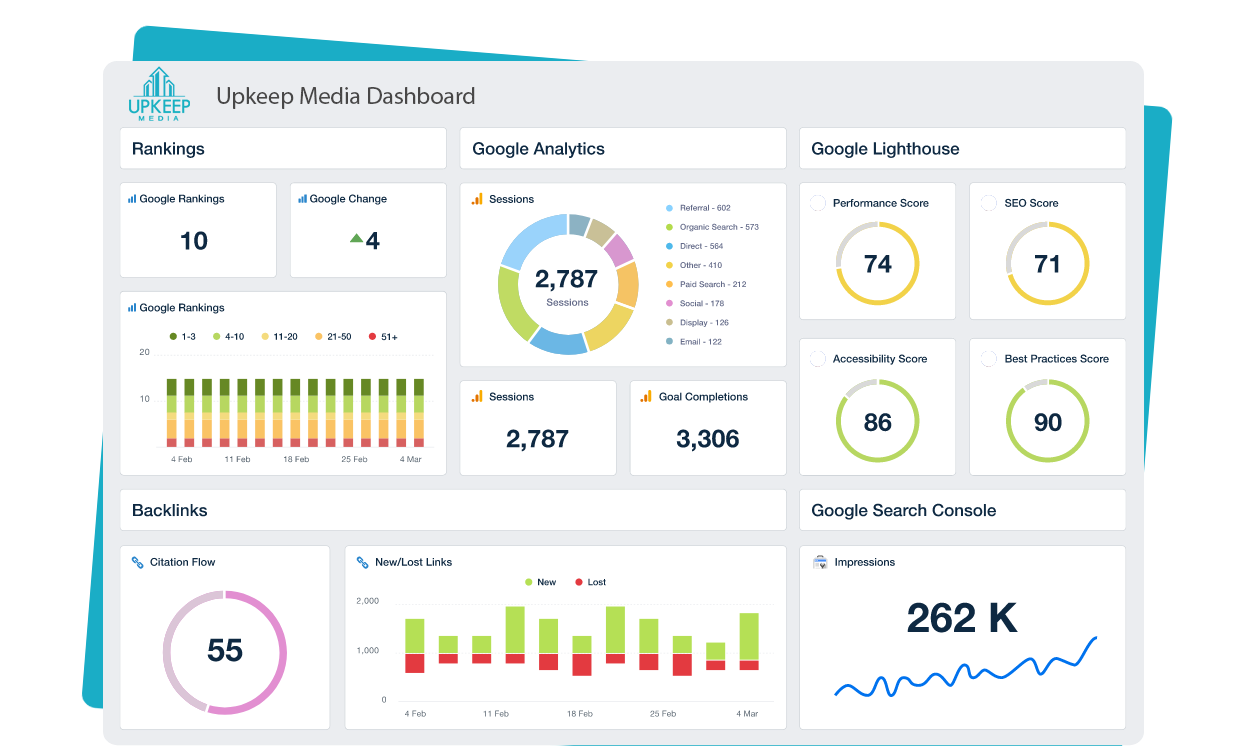Select the Display - 126 legend entry
This screenshot has width=1248, height=746.
pyautogui.click(x=697, y=322)
